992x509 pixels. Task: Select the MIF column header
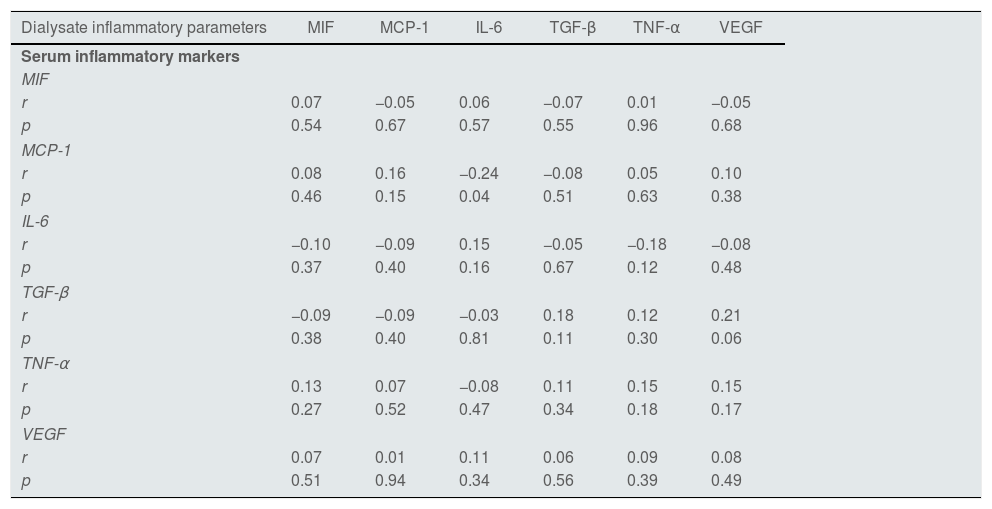point(320,28)
